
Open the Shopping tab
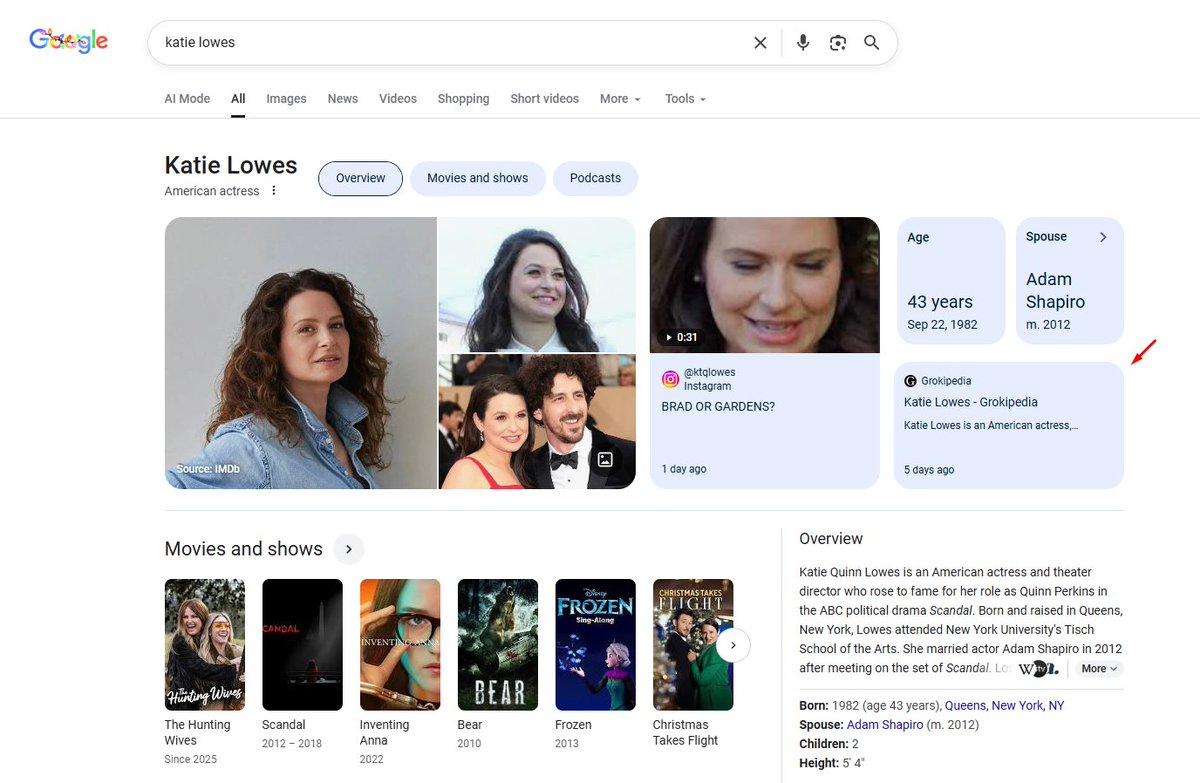pos(464,99)
